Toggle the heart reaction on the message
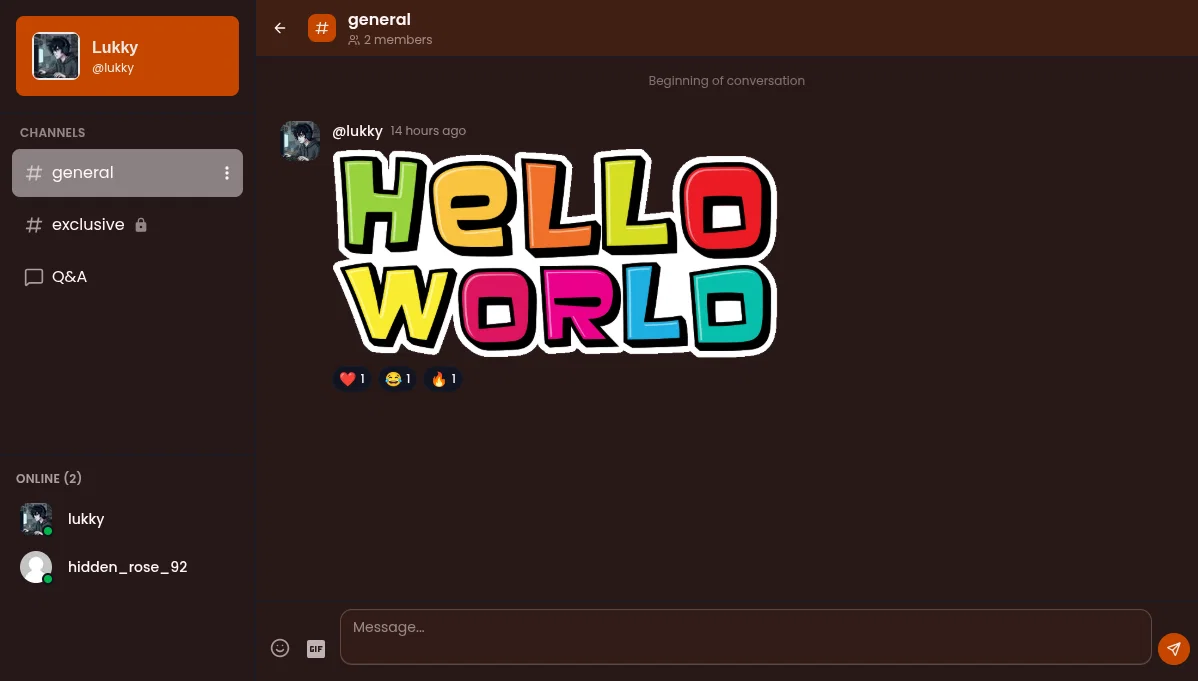The height and width of the screenshot is (681, 1198). coord(352,379)
